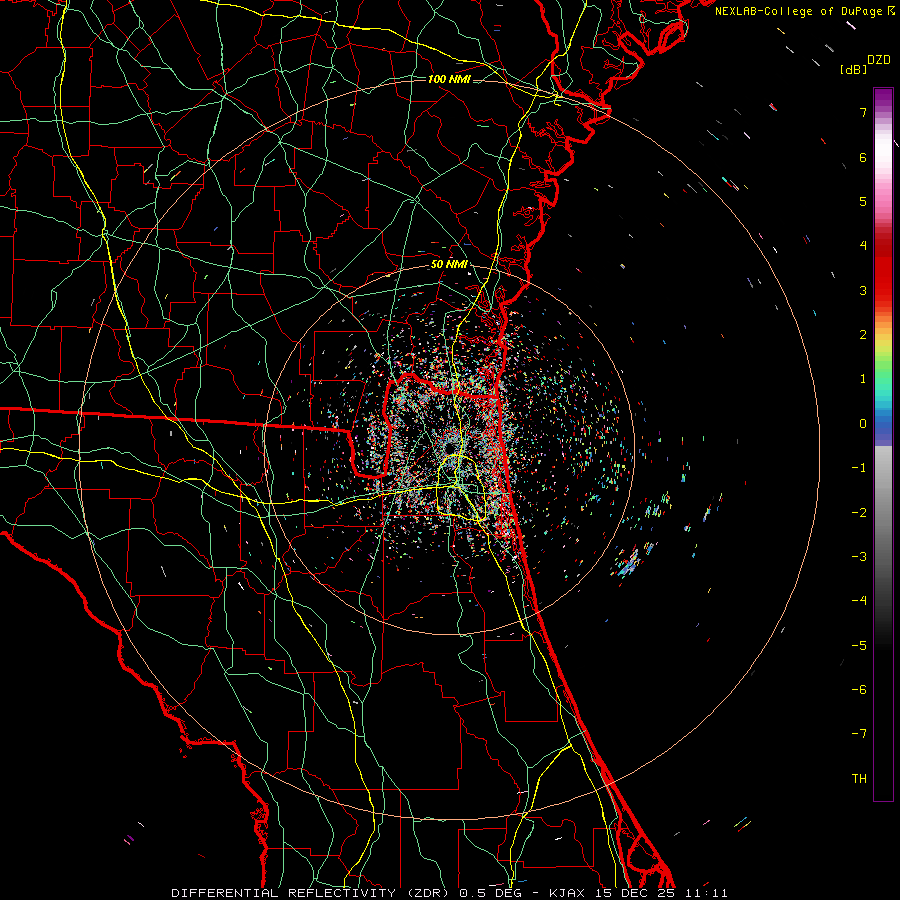Image resolution: width=900 pixels, height=900 pixels.
Task: Click the 1 value on the color scale
Action: point(863,379)
